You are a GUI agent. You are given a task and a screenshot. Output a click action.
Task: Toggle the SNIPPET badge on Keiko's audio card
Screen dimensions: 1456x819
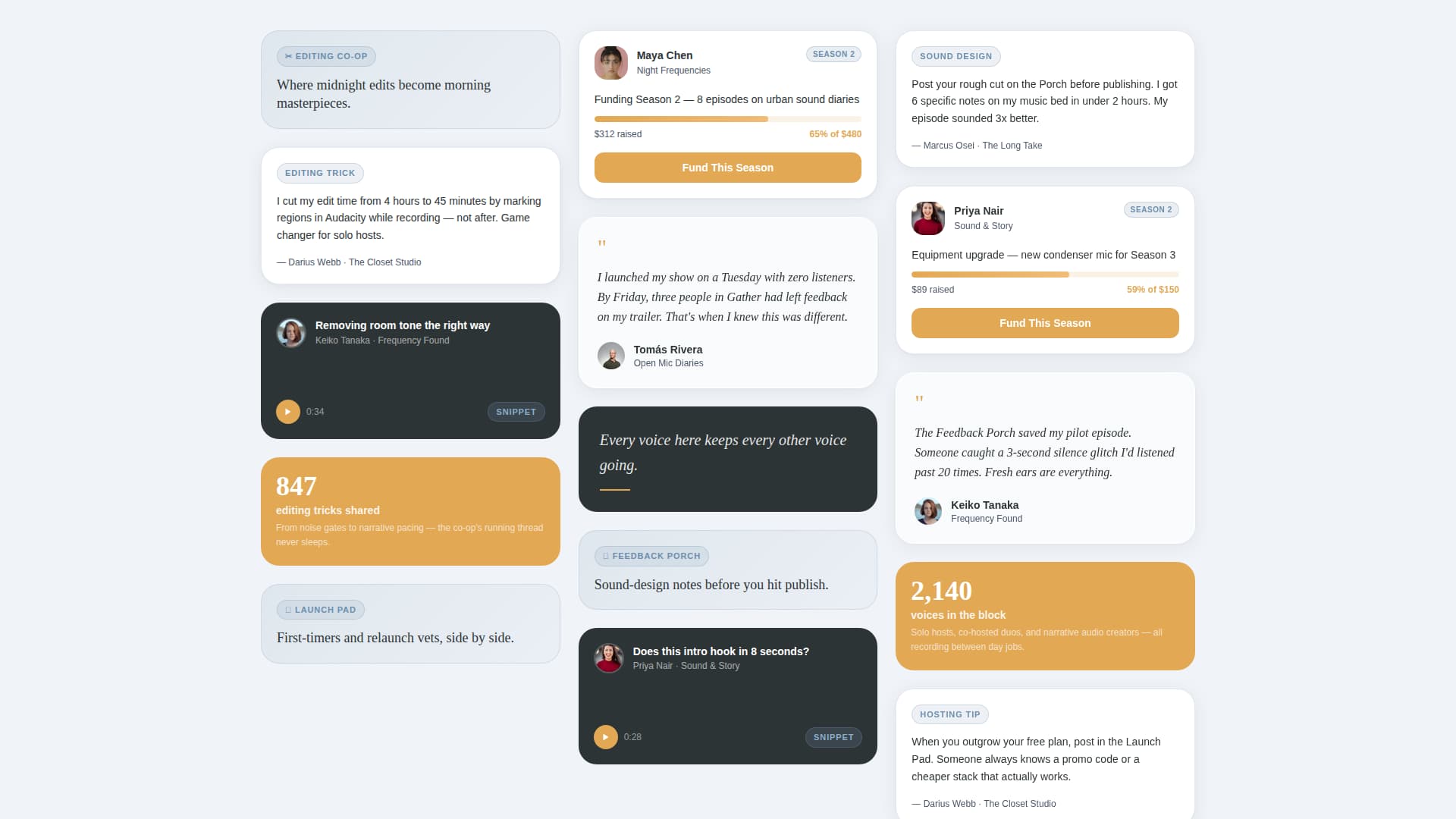point(516,412)
